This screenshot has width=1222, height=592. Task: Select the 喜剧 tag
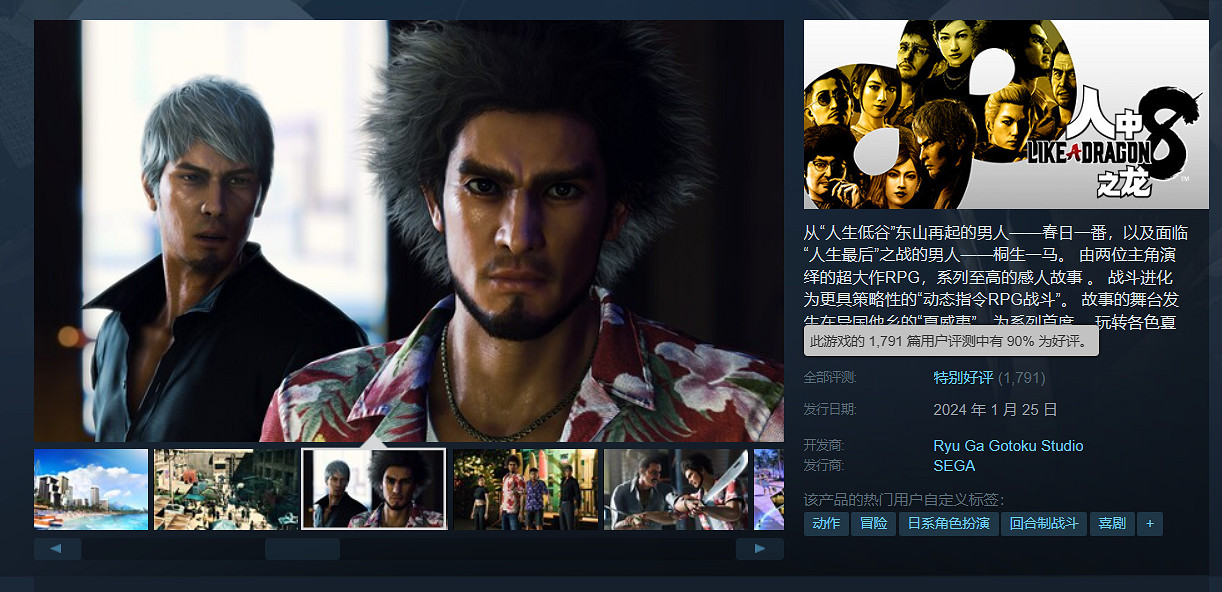tap(1112, 524)
